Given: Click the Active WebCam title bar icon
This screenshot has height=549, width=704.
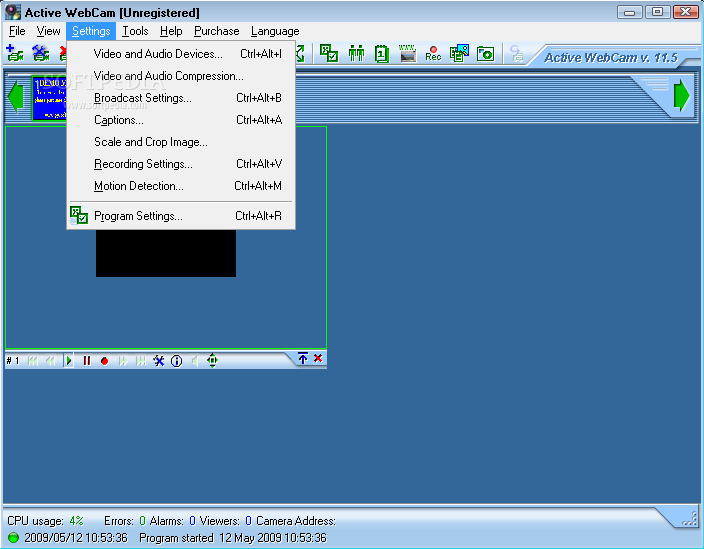Looking at the screenshot, I should coord(13,12).
